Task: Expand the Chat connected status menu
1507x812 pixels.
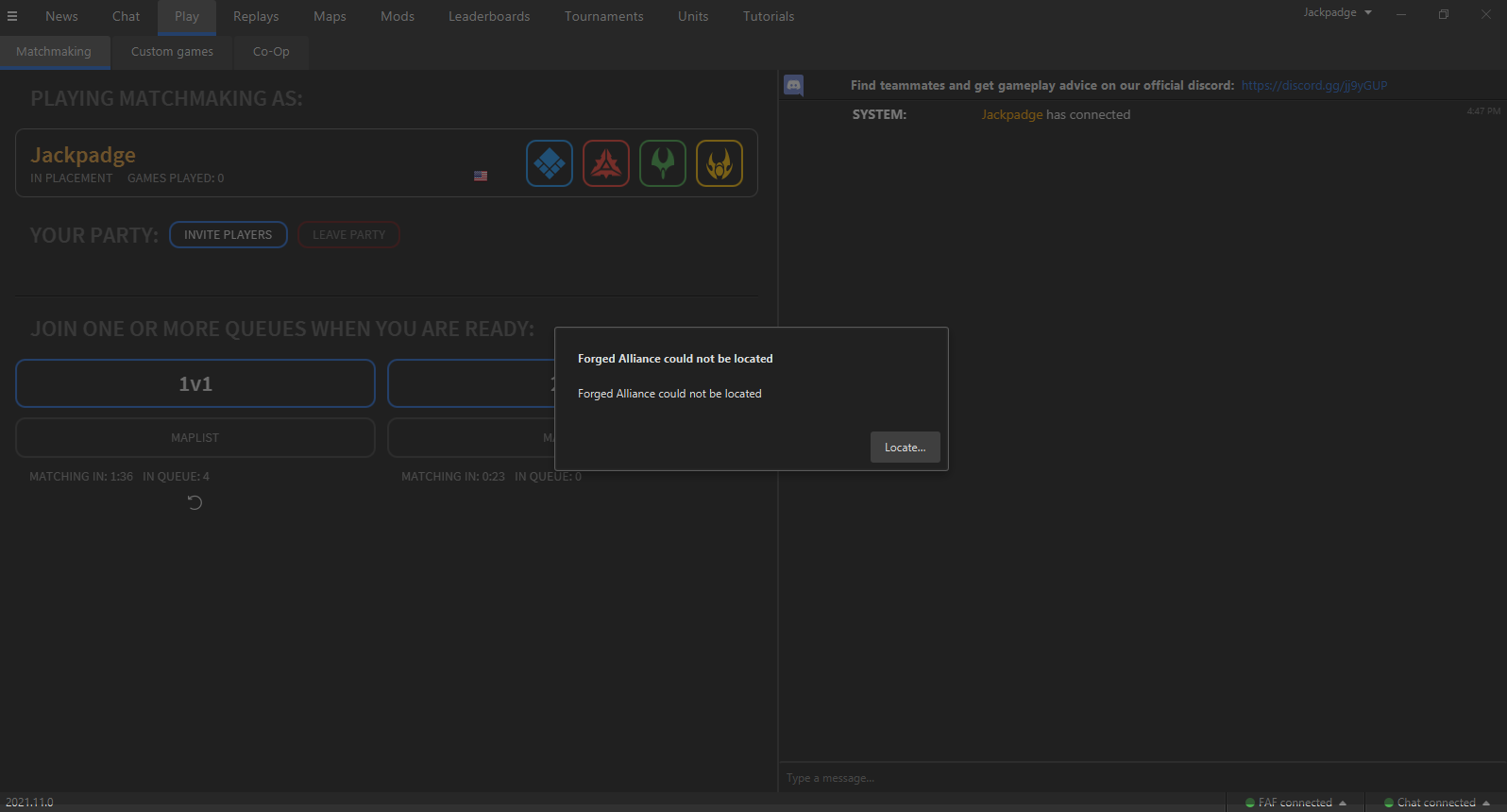Action: pos(1436,803)
